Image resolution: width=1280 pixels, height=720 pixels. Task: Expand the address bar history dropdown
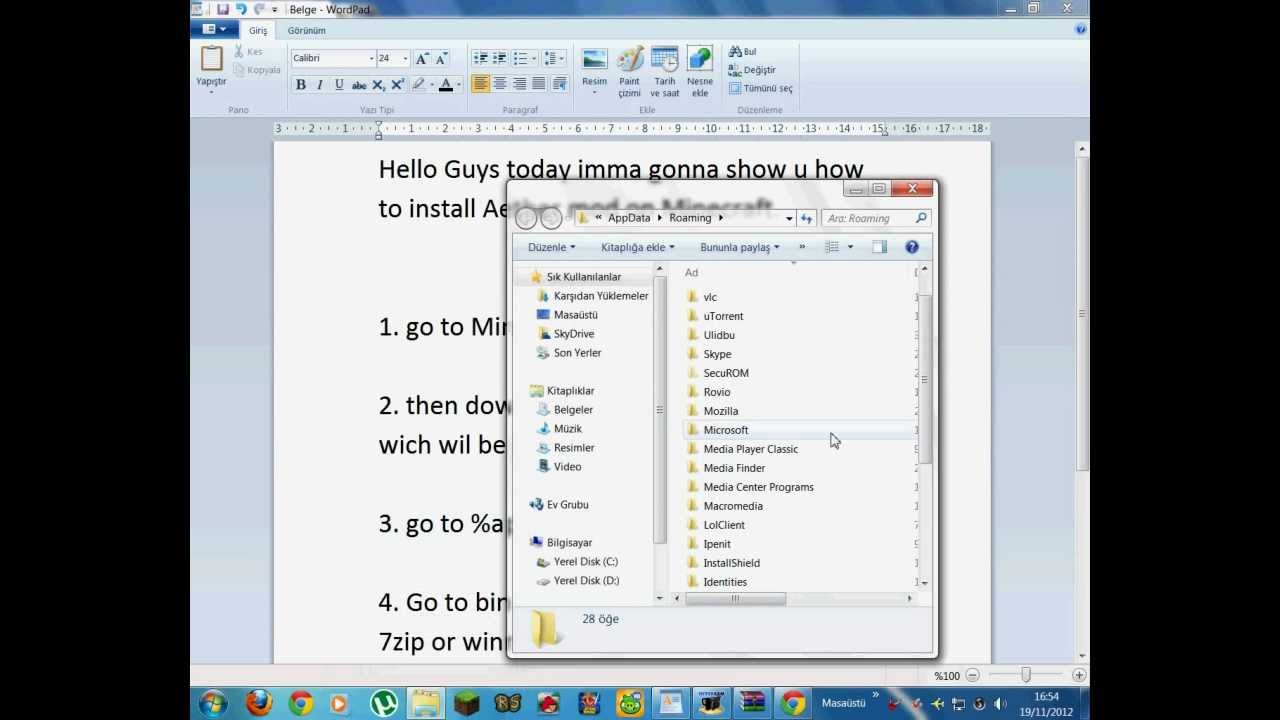click(789, 218)
